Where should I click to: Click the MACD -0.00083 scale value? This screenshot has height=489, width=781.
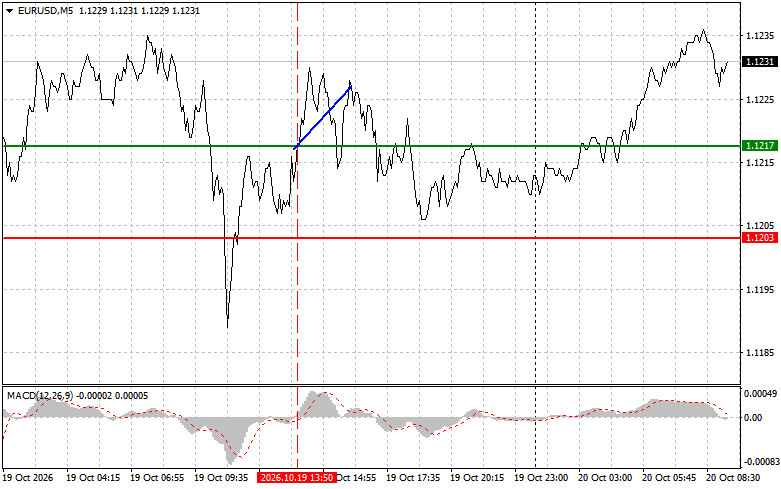click(x=759, y=462)
